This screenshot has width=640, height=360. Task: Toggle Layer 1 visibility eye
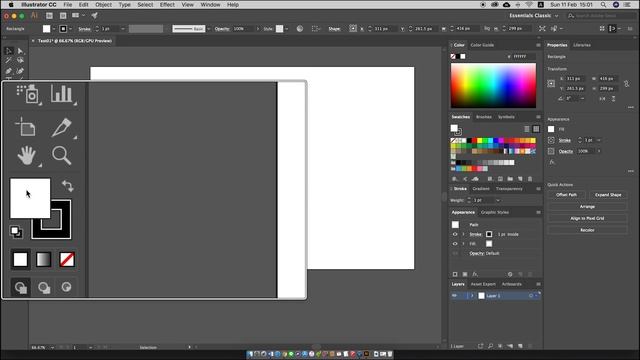point(454,296)
